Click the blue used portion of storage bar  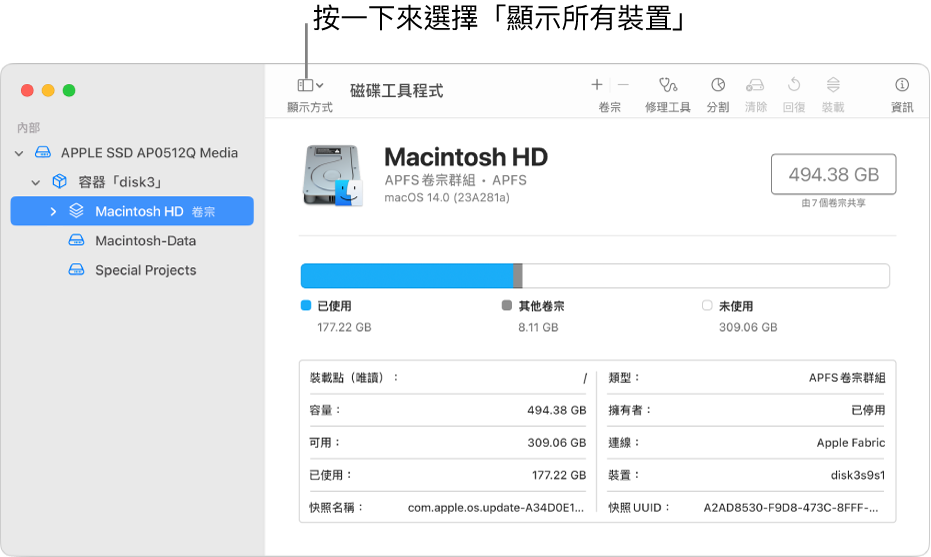[407, 276]
